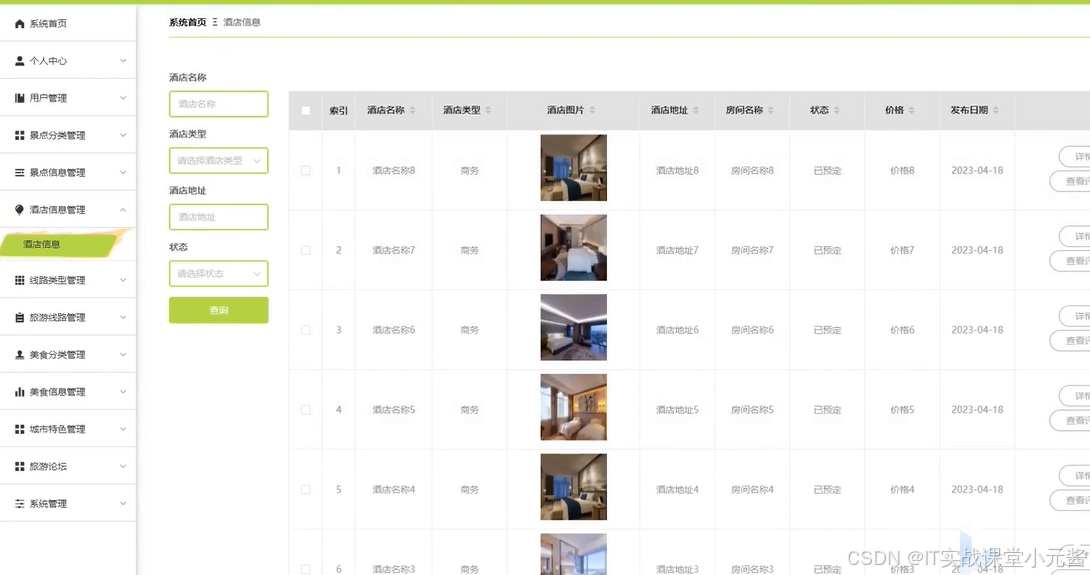Viewport: 1090px width, 575px height.
Task: Click the 景点分类管理 grid icon
Action: 19,136
